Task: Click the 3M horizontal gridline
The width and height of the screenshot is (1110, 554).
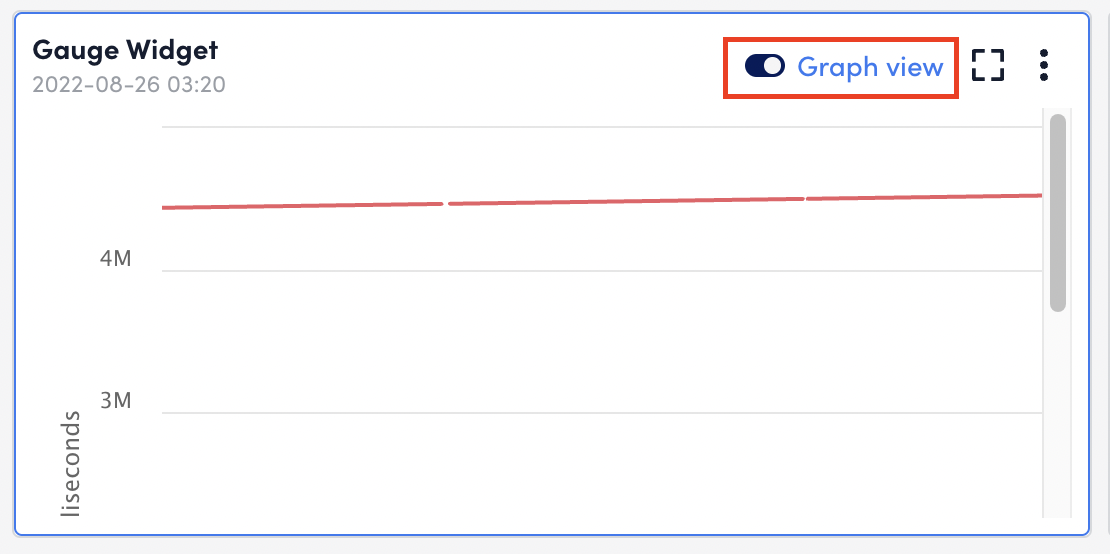Action: tap(602, 412)
